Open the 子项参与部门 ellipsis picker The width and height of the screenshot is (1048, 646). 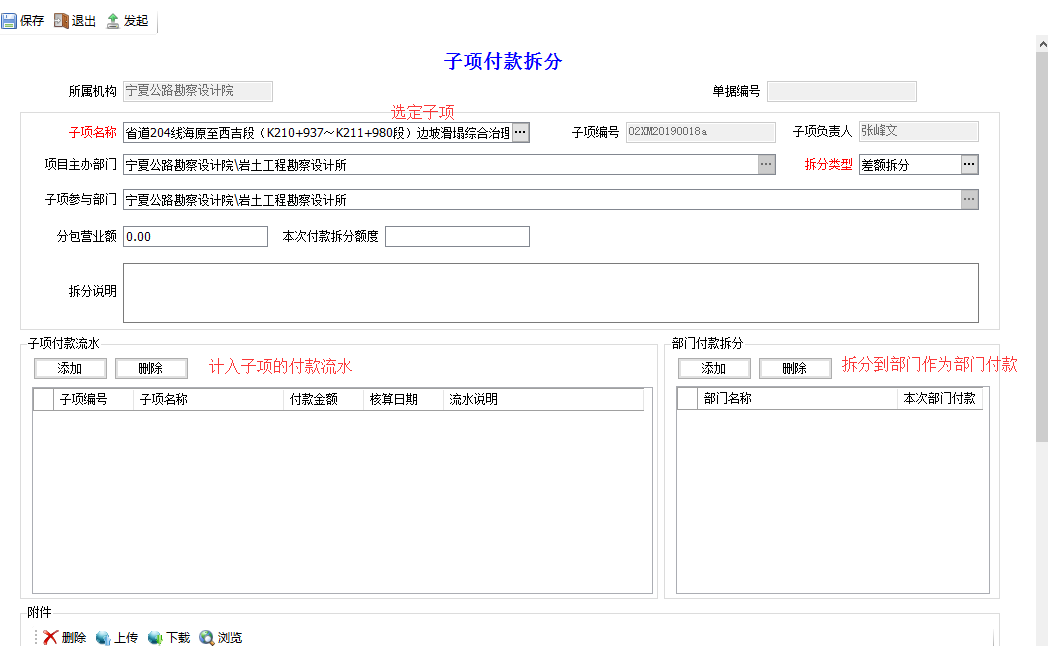970,199
